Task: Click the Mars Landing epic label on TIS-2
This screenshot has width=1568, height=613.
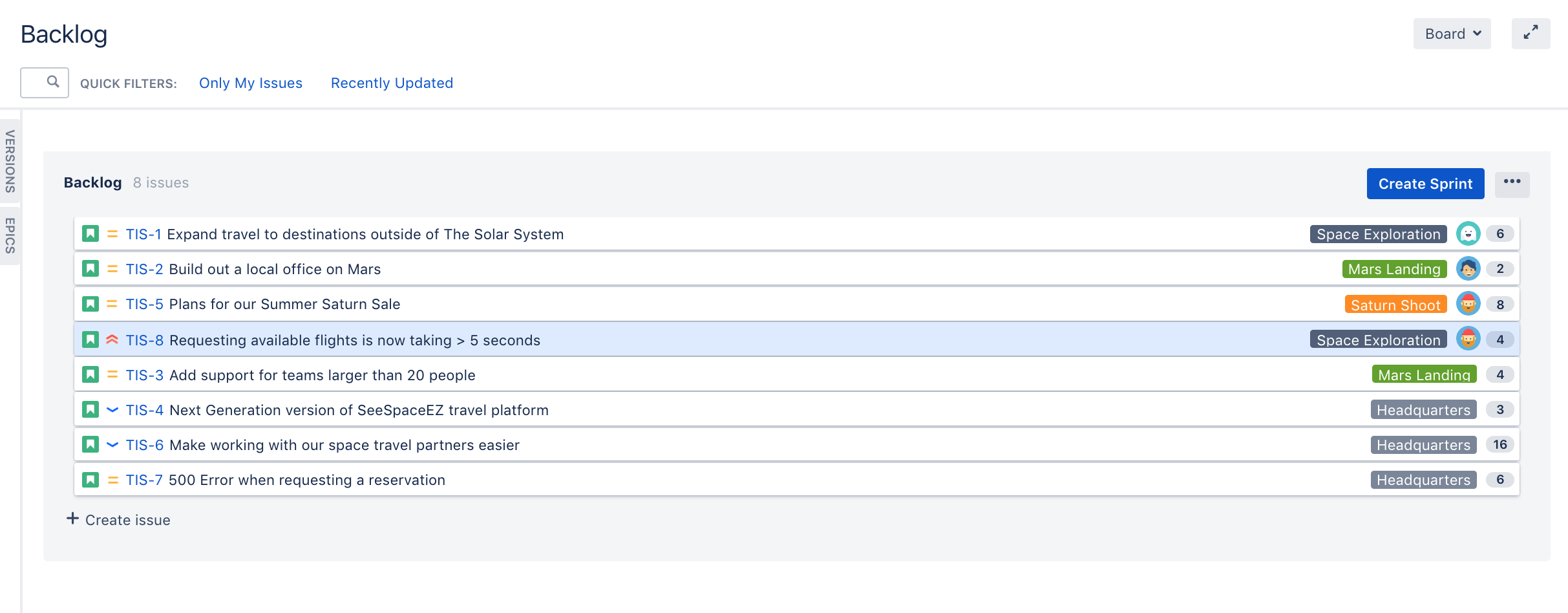Action: (x=1394, y=269)
